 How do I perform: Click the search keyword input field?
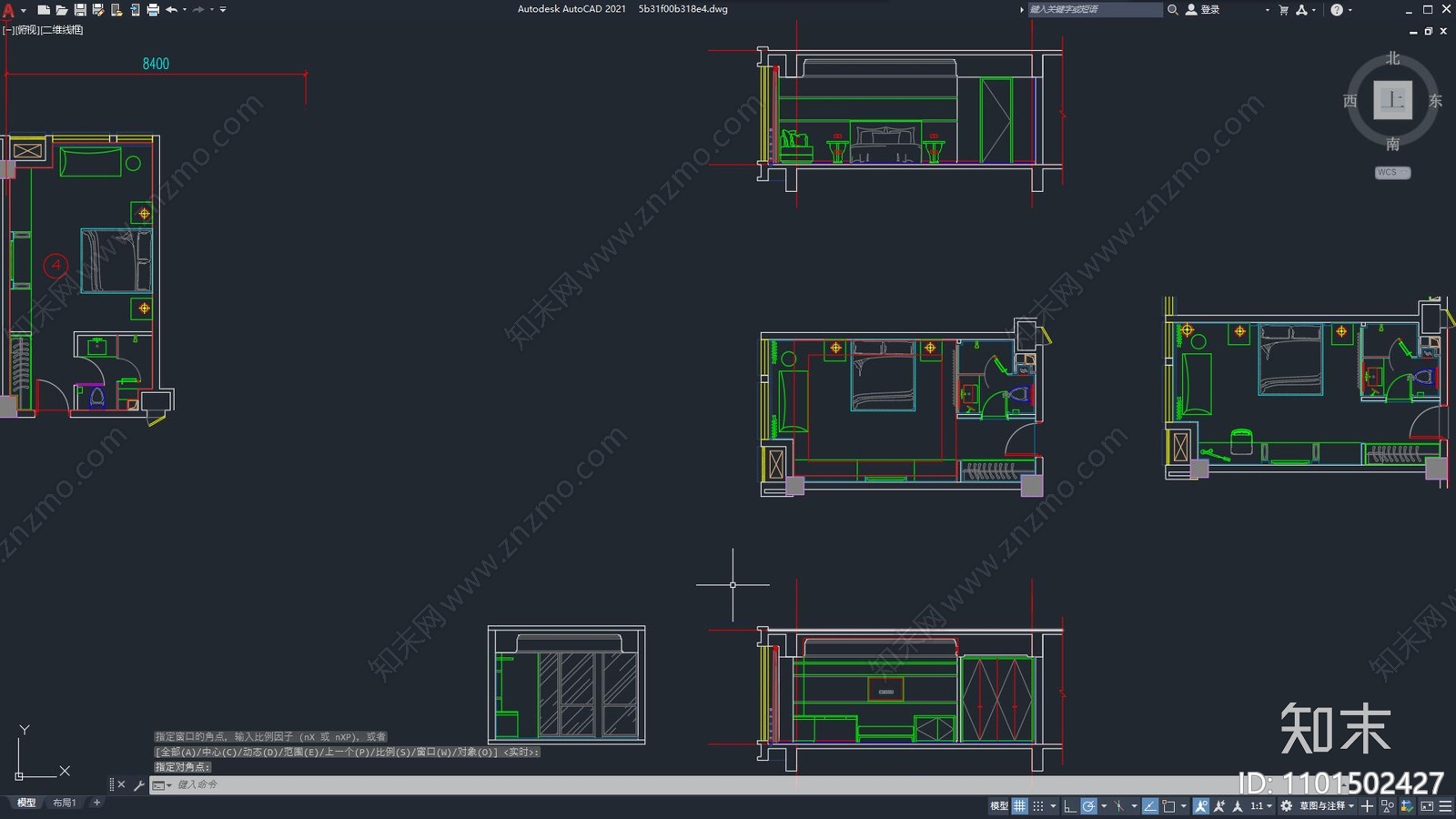[1095, 10]
